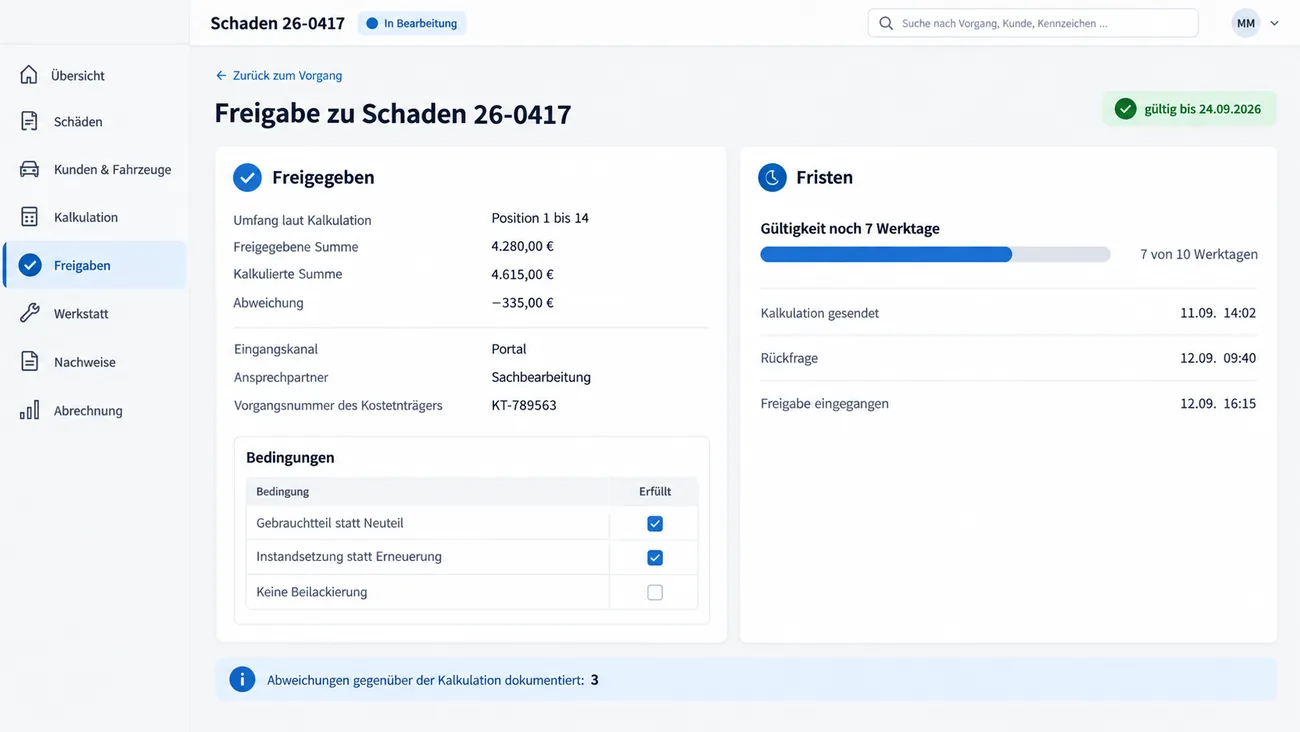Click the Rückfrage row label
The width and height of the screenshot is (1300, 732).
point(789,358)
